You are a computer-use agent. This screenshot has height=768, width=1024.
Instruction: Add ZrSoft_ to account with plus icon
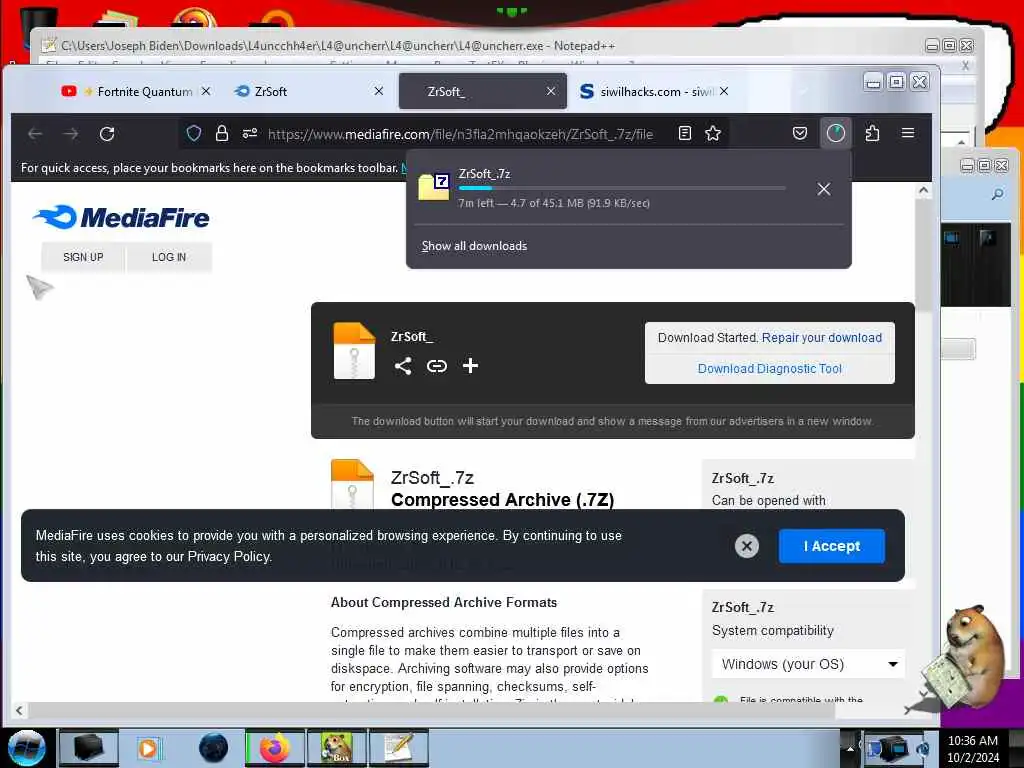[x=470, y=366]
